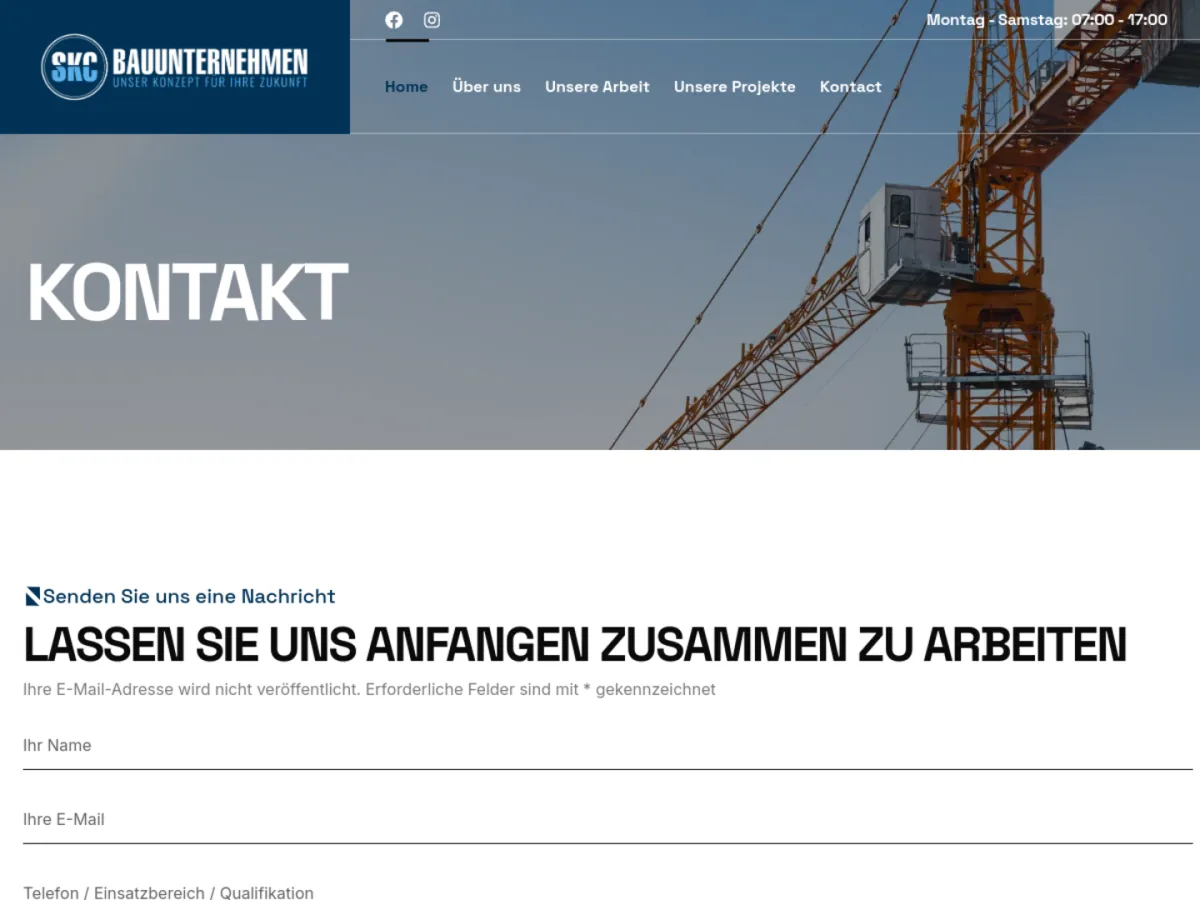Open the Instagram social icon
The image size is (1200, 900).
pos(432,20)
